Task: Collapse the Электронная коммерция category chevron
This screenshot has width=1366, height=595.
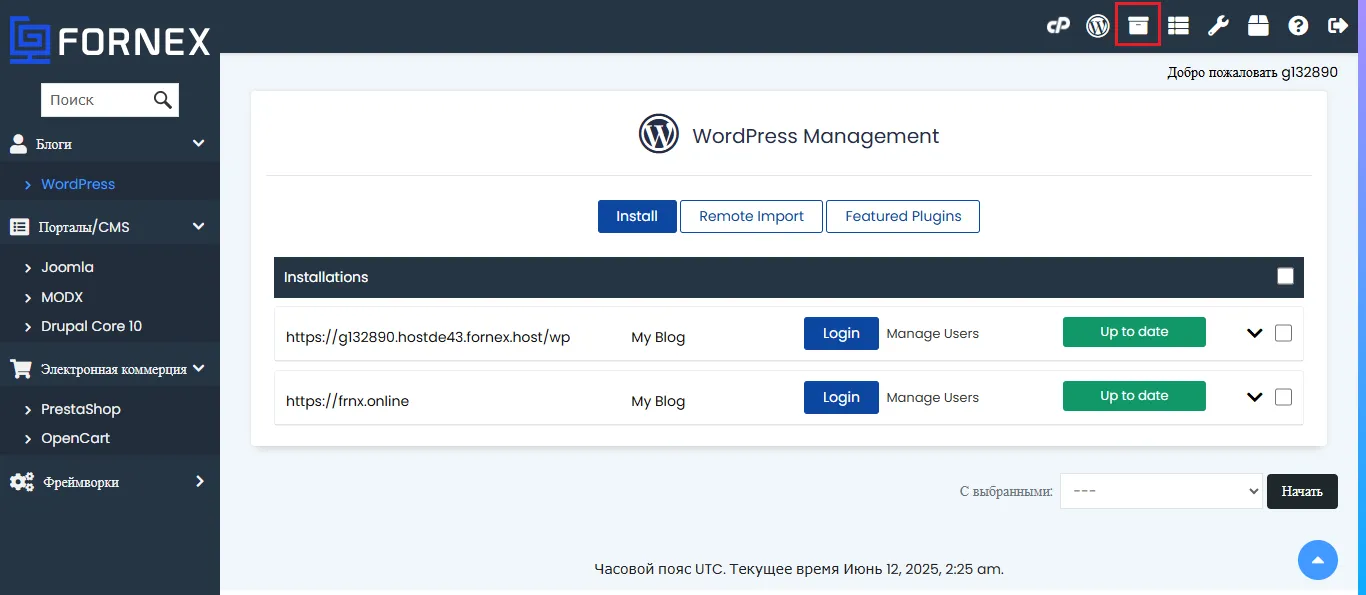Action: point(199,368)
